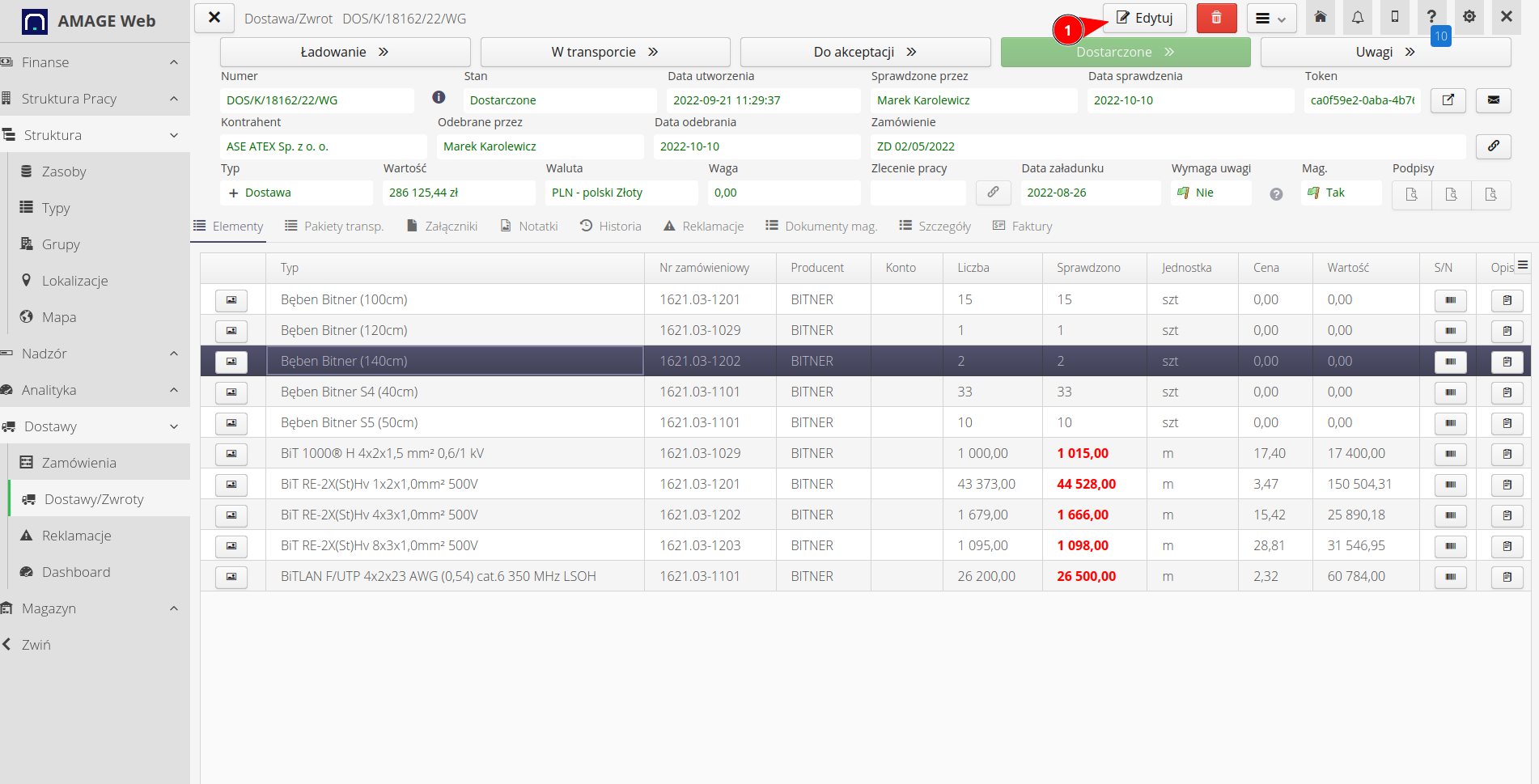1539x784 pixels.
Task: Open the hamburger menu dropdown
Action: 1271,19
